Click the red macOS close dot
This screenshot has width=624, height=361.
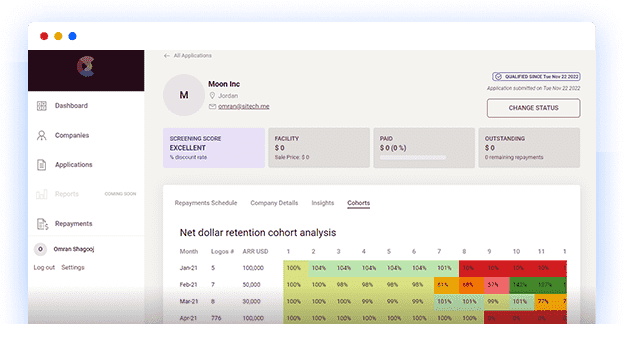(44, 36)
